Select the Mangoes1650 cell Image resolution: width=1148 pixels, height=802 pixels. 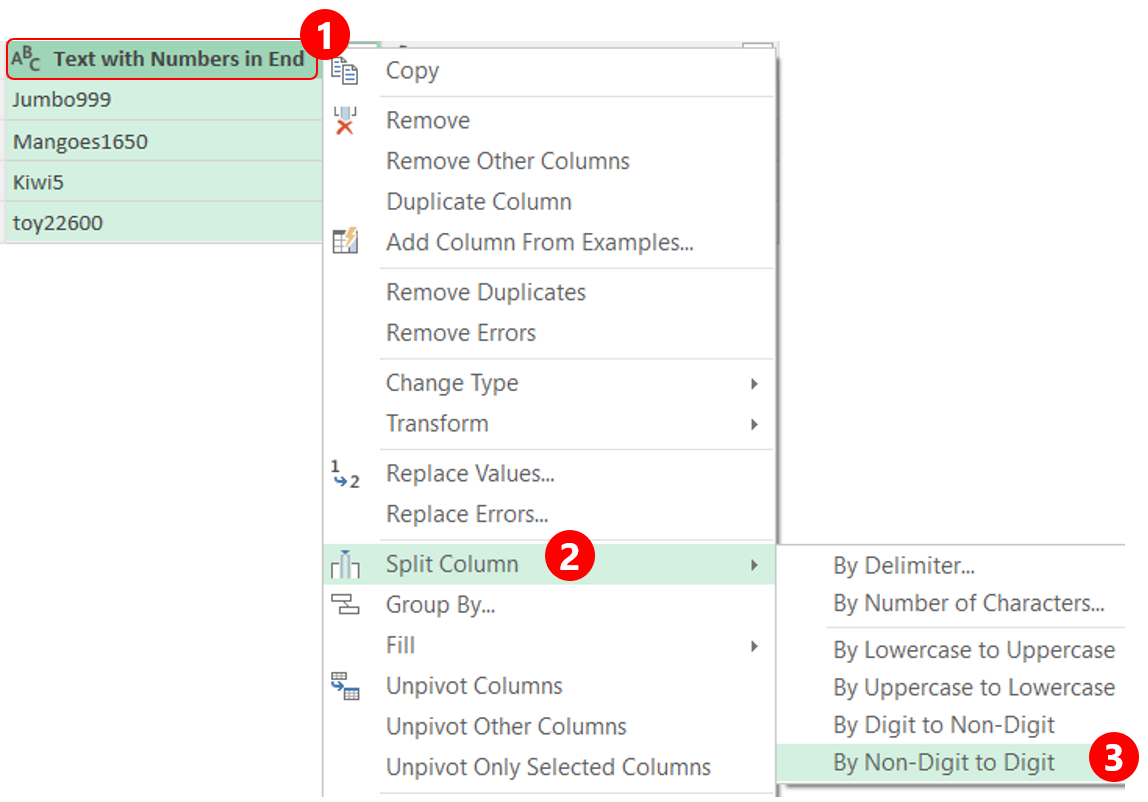coord(80,142)
